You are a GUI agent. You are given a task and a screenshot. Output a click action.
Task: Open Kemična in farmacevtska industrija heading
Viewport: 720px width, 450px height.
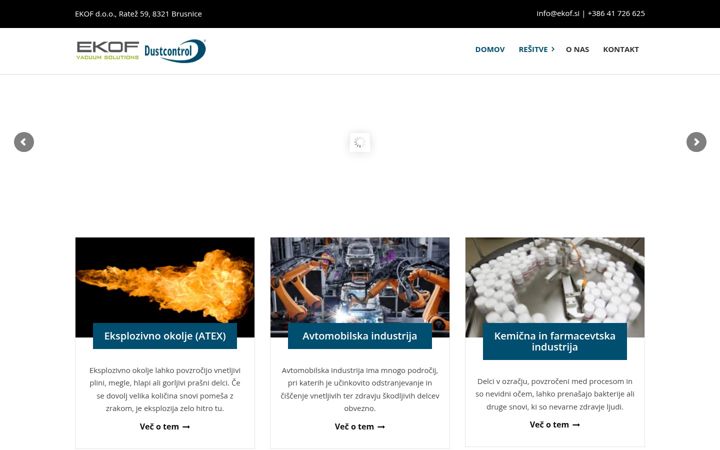555,342
